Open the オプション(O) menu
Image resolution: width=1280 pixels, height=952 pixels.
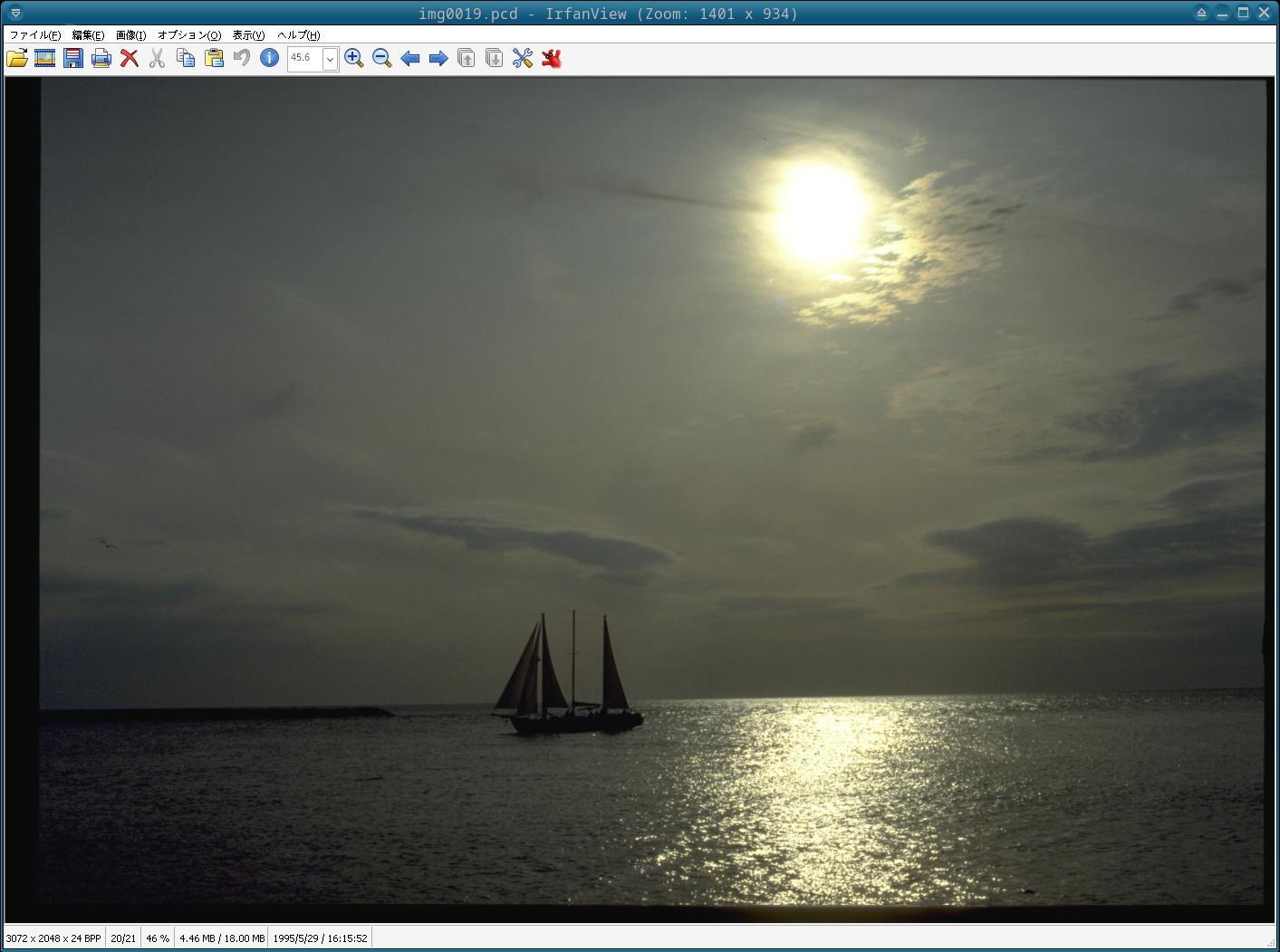pos(188,35)
